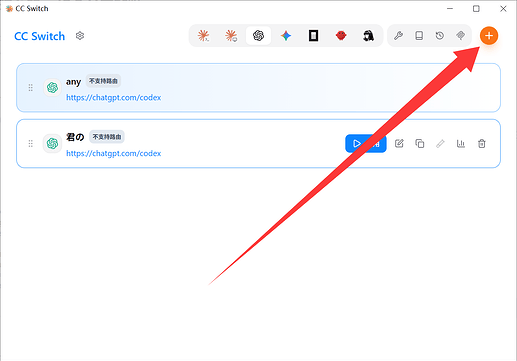Click the OpenAI logo of the any provider
The height and width of the screenshot is (361, 517).
click(x=52, y=88)
